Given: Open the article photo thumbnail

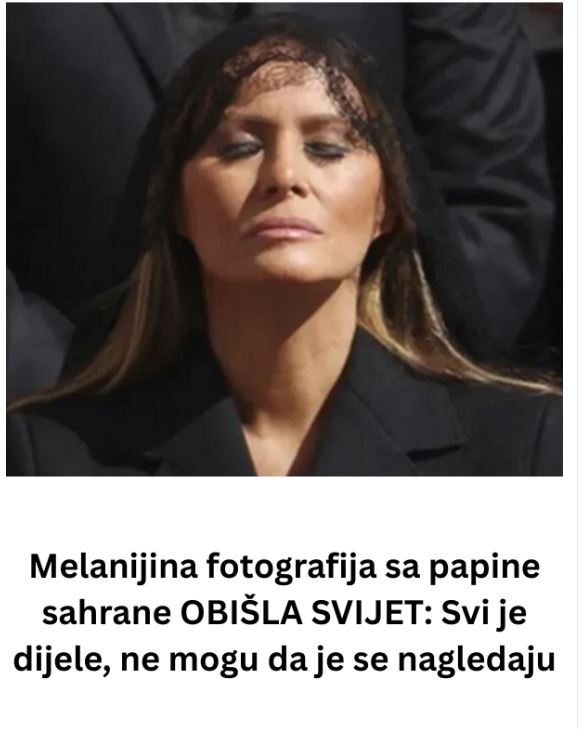Looking at the screenshot, I should tap(285, 239).
